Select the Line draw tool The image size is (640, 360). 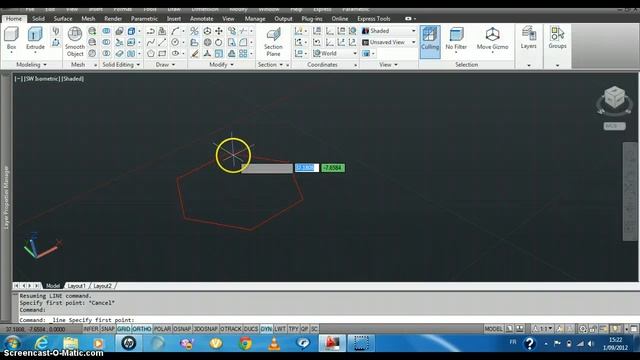[162, 42]
